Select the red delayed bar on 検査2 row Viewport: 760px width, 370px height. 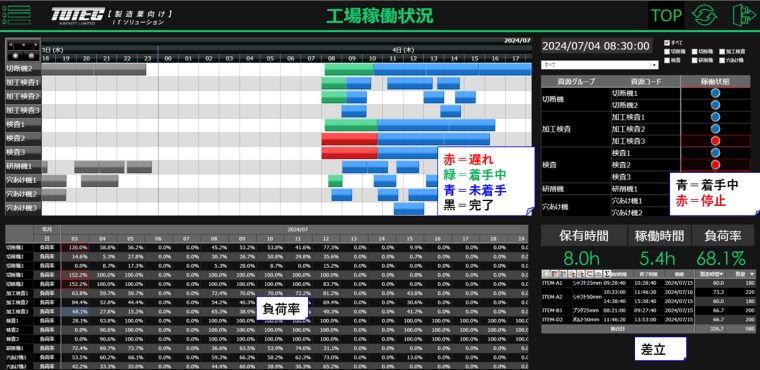349,139
